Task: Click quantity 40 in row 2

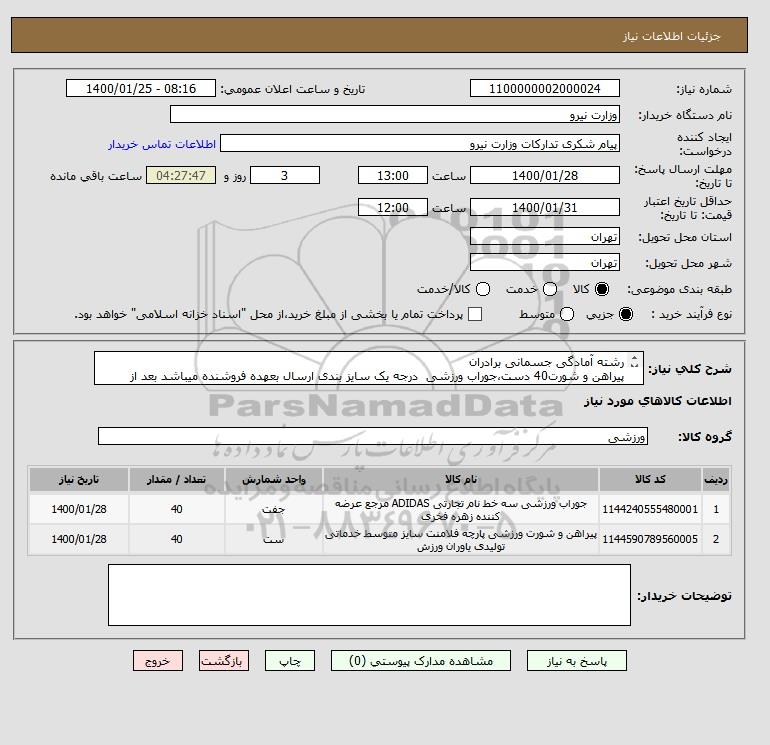Action: coord(177,540)
